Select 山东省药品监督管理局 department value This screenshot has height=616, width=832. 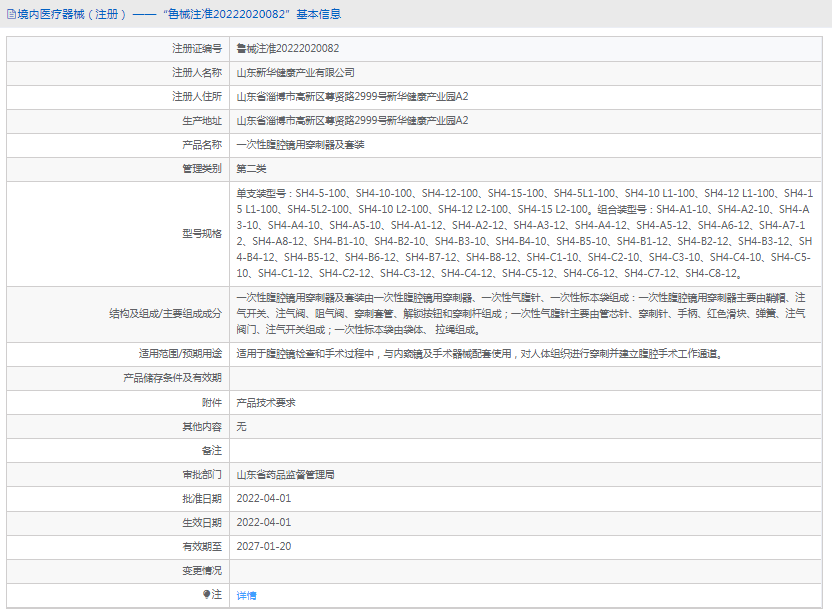[x=285, y=475]
